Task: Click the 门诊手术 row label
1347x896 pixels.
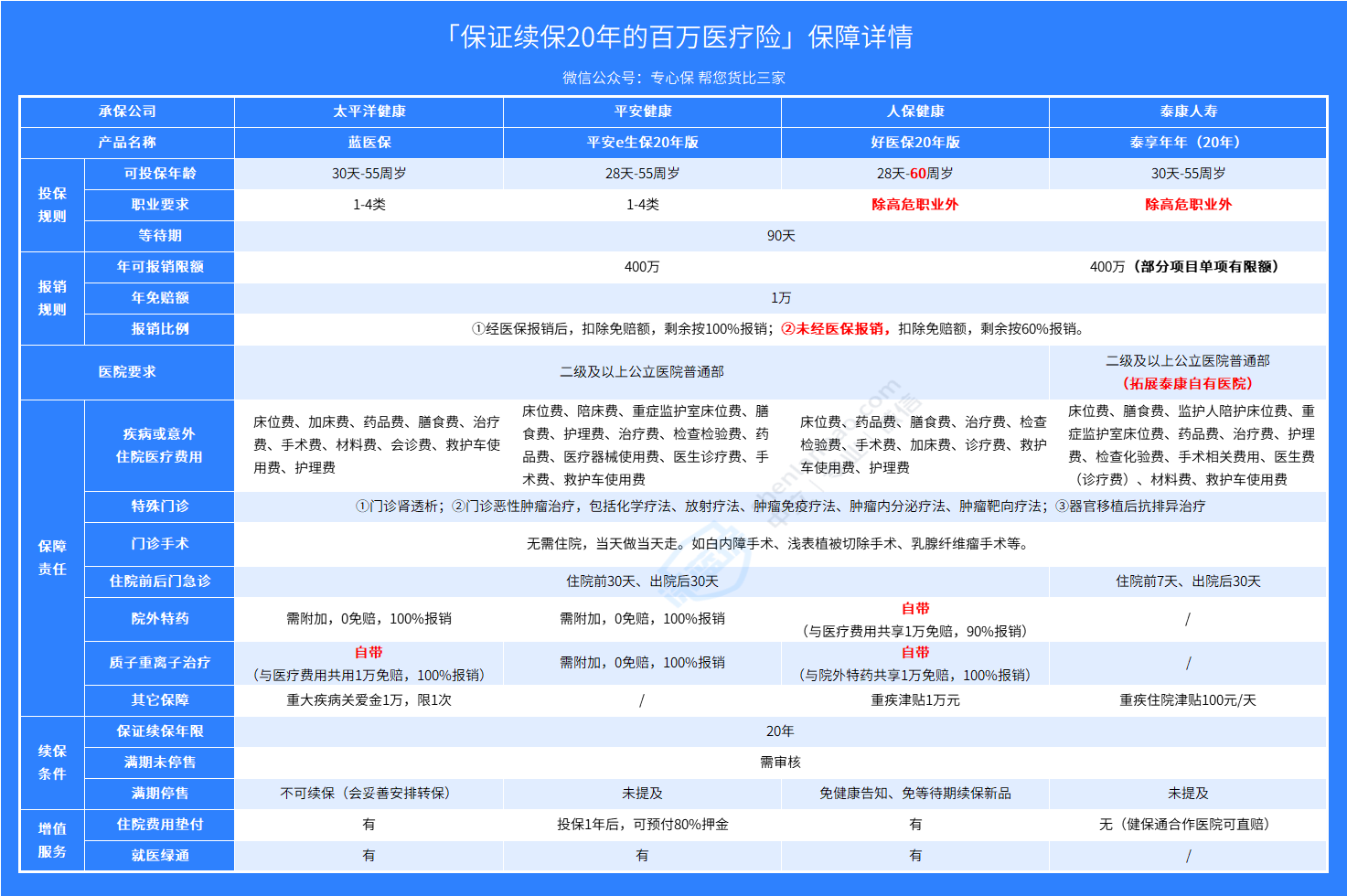Action: 160,544
